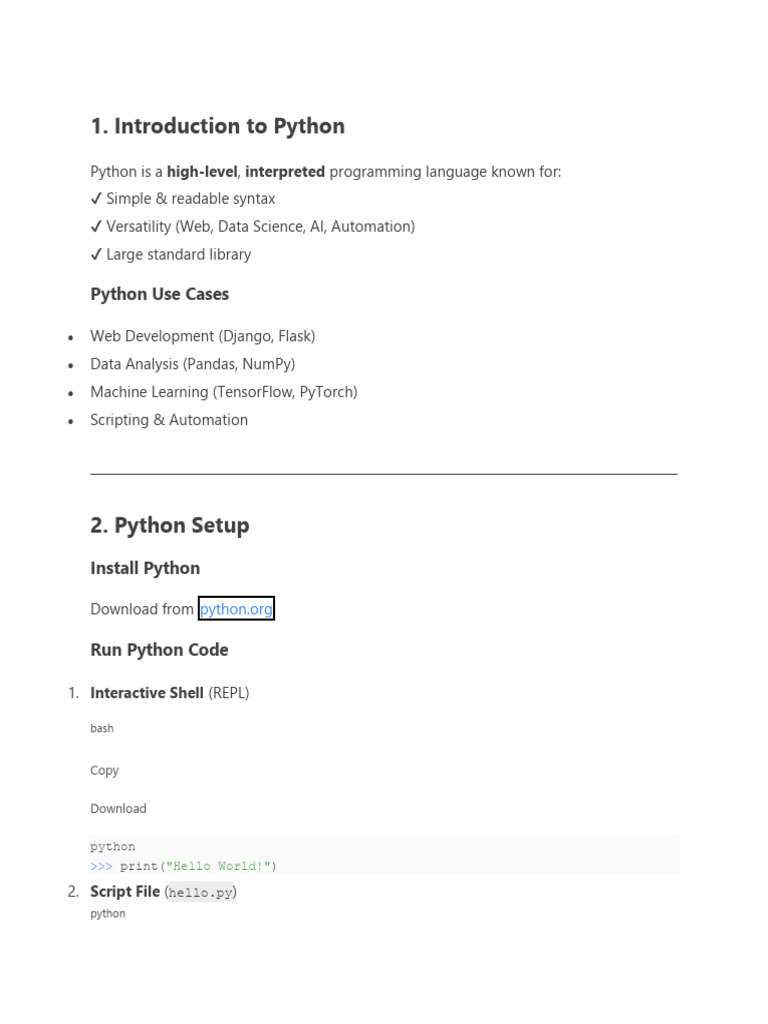
Task: Click the checkmark beside "Versatility" line
Action: coord(96,227)
